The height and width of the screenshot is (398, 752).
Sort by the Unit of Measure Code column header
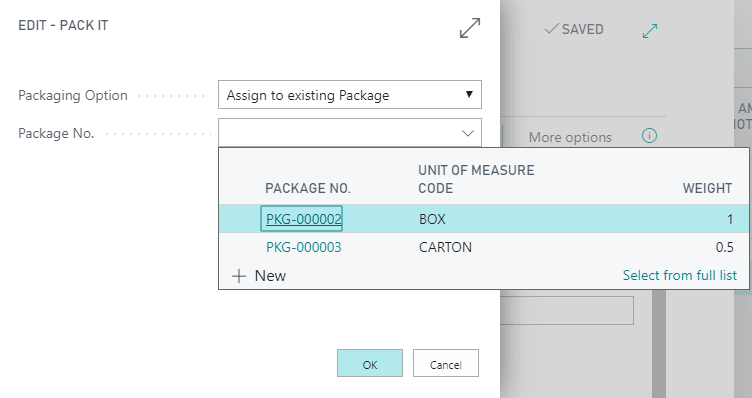(476, 179)
